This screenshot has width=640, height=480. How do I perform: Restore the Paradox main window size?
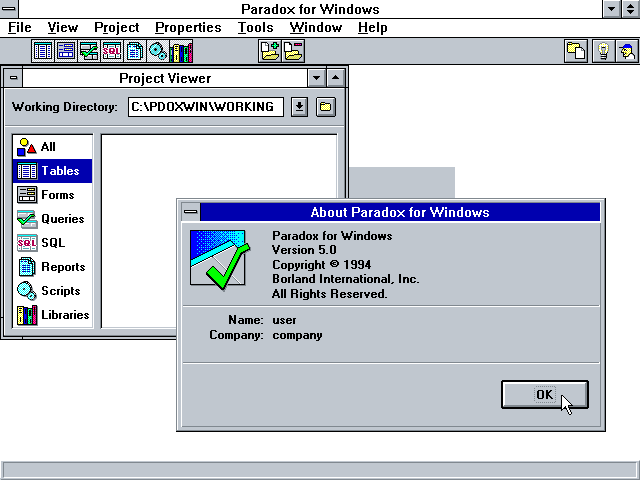click(x=631, y=9)
